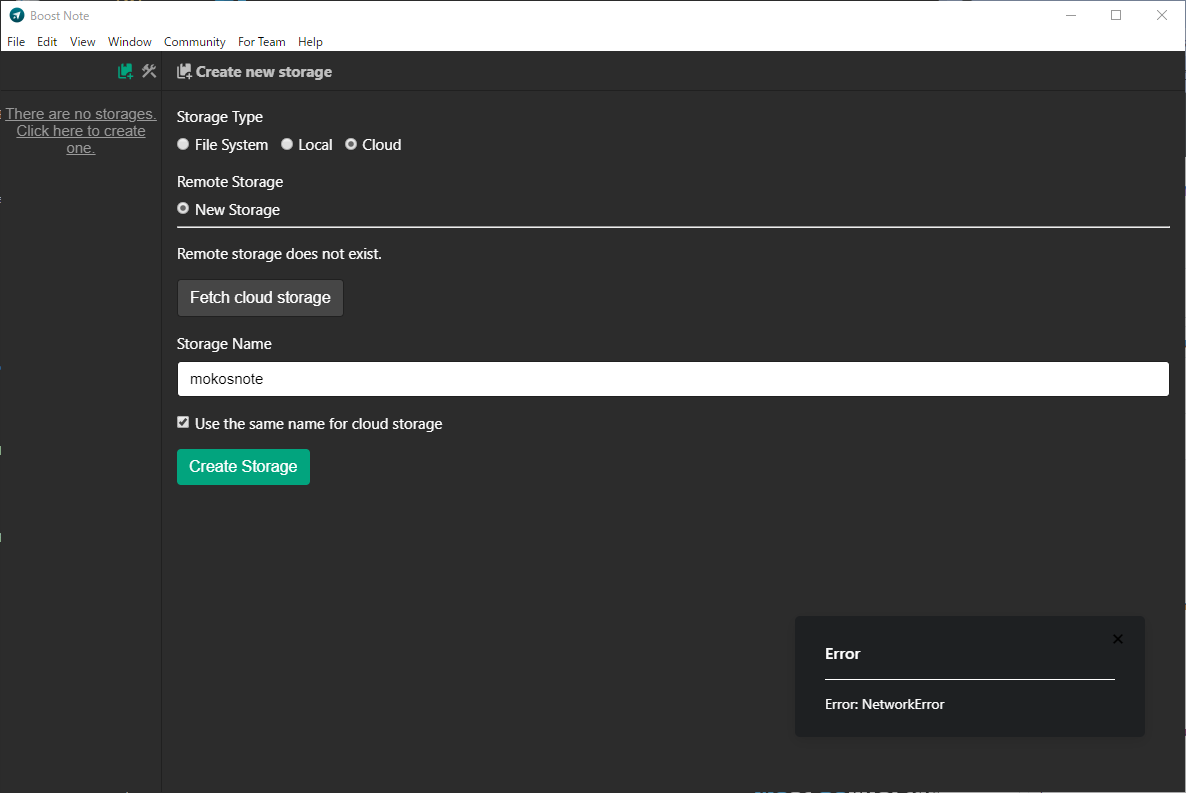
Task: Click the 'Storage Type' label
Action: [219, 117]
